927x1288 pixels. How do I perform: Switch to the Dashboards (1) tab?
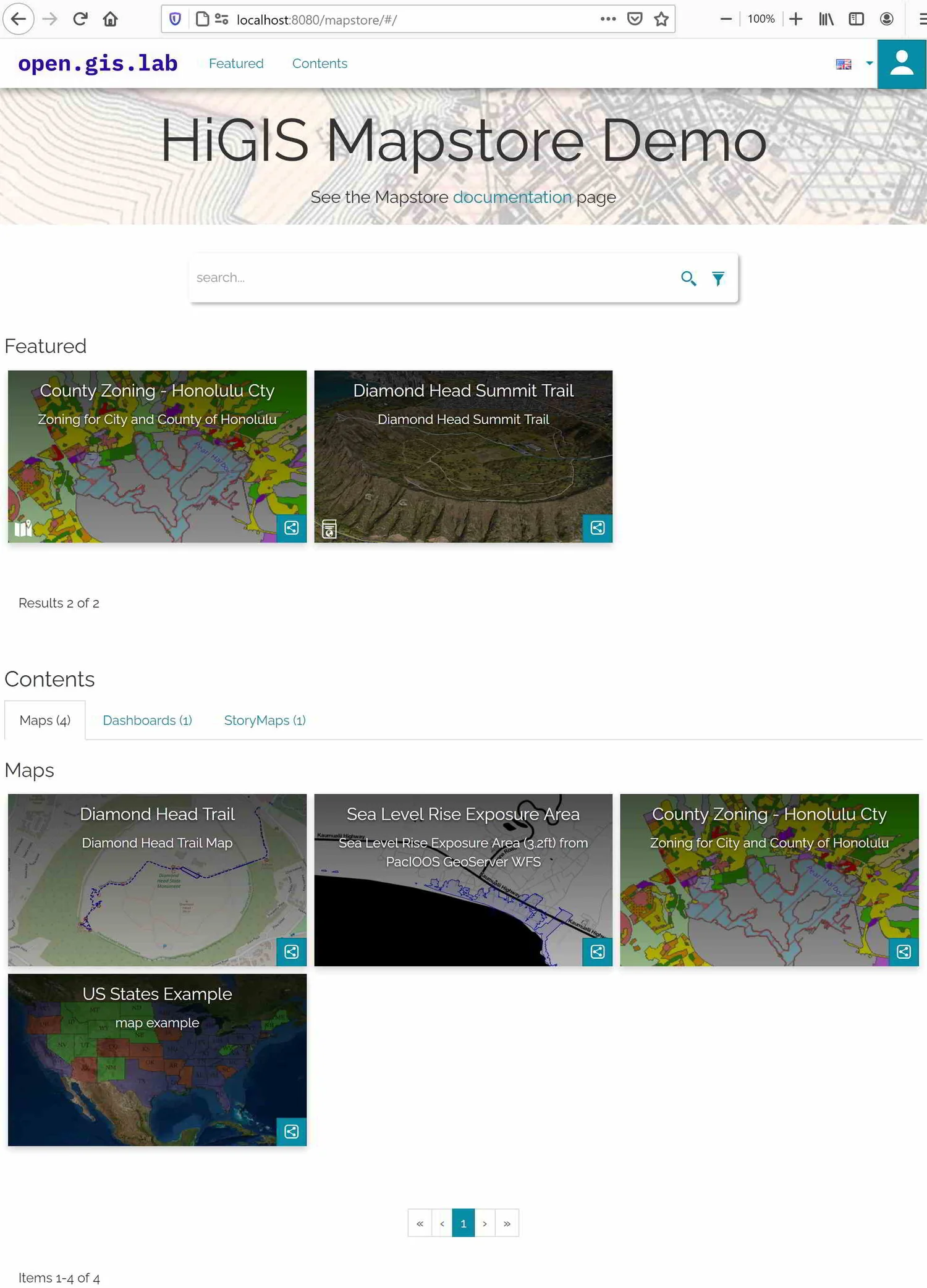click(x=147, y=720)
